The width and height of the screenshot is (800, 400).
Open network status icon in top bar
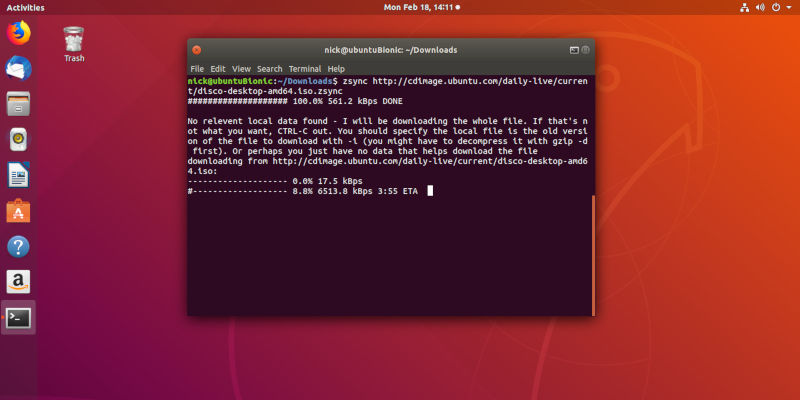[x=744, y=8]
